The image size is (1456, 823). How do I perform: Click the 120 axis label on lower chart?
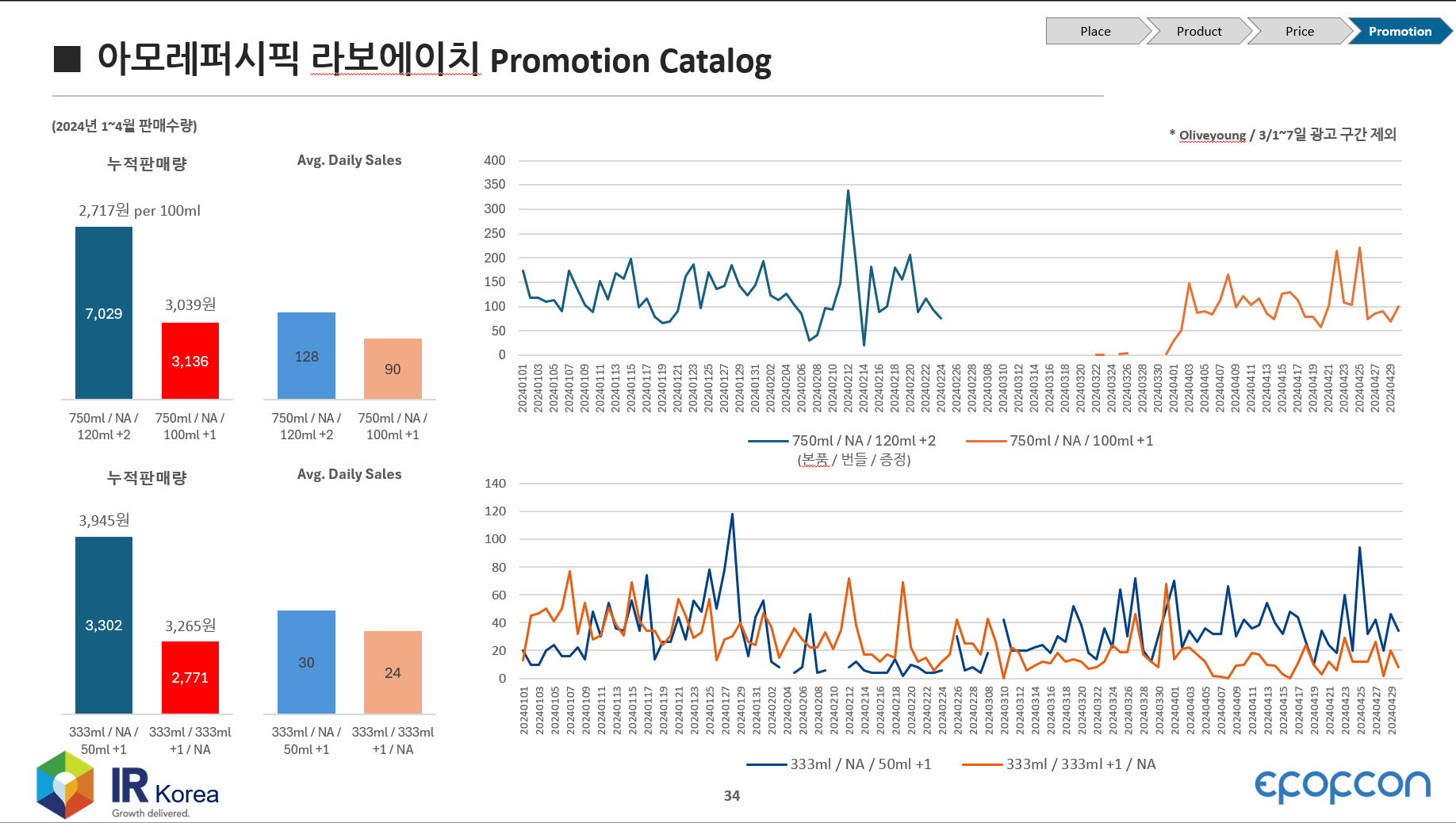click(495, 511)
